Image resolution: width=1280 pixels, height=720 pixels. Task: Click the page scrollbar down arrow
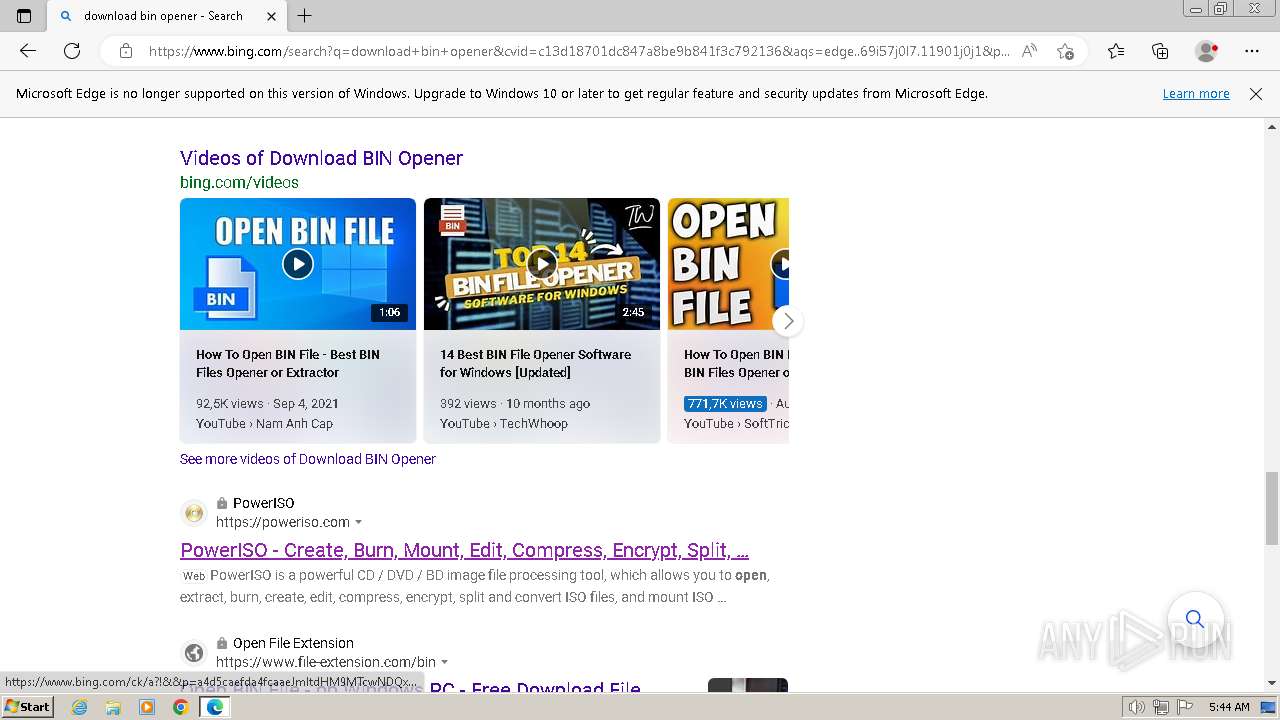(x=1272, y=683)
